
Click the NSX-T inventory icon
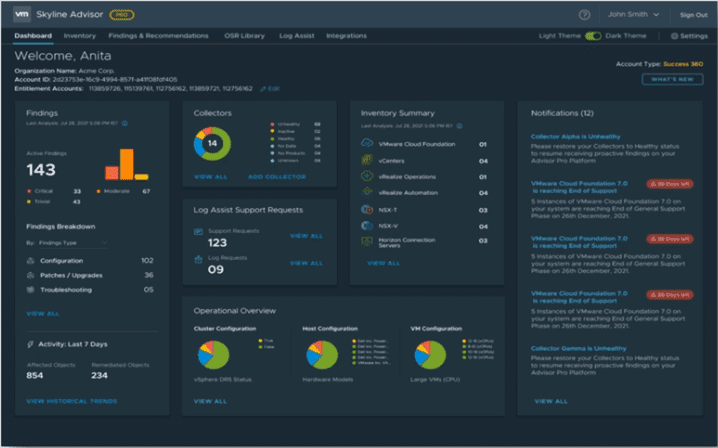tap(368, 208)
